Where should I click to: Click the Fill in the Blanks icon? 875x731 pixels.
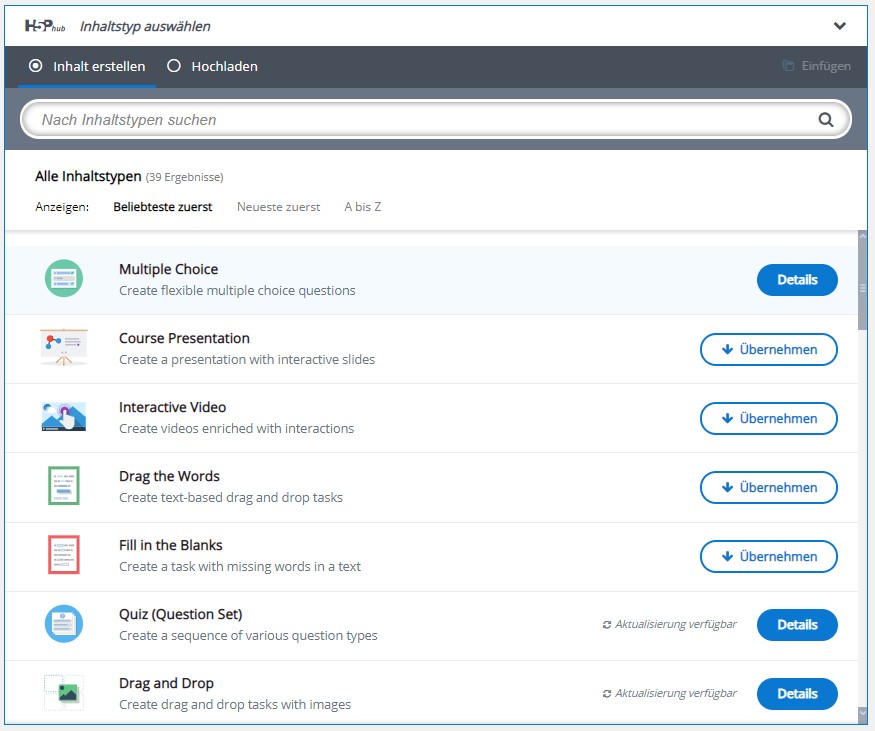(x=64, y=555)
